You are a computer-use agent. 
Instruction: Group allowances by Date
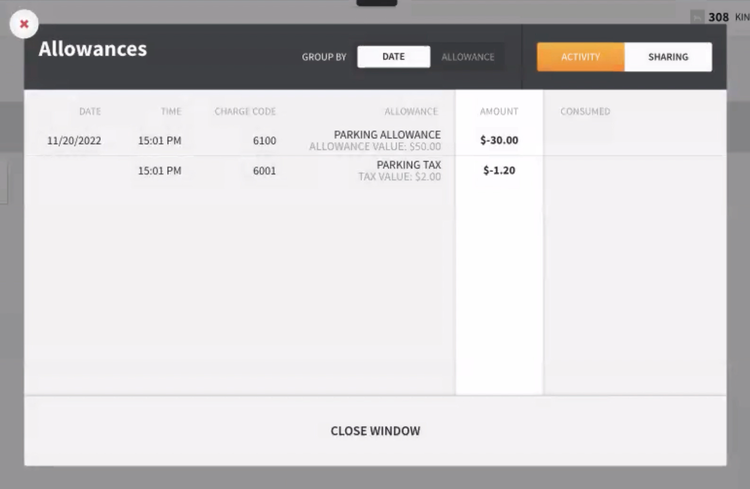[x=394, y=57]
